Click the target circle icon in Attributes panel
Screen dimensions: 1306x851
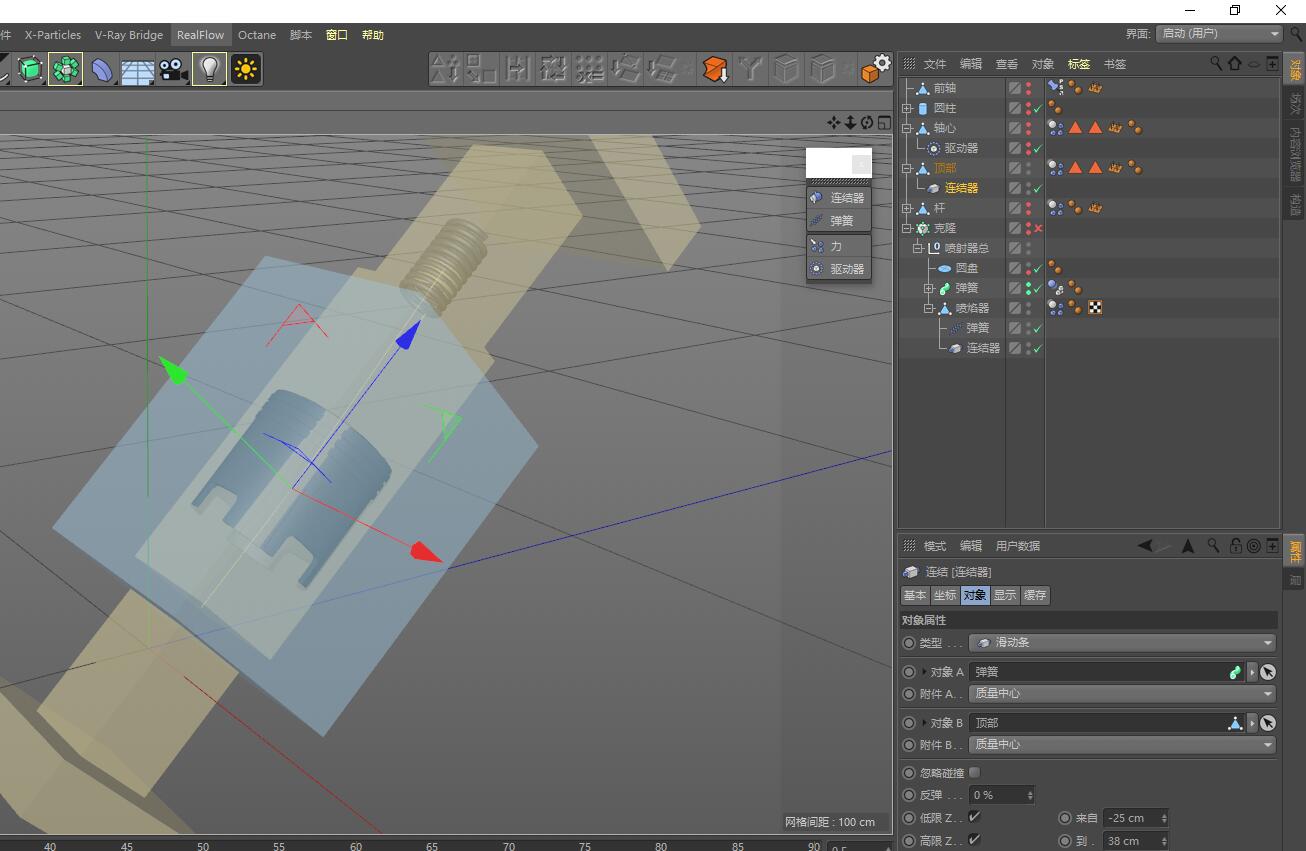coord(1254,546)
